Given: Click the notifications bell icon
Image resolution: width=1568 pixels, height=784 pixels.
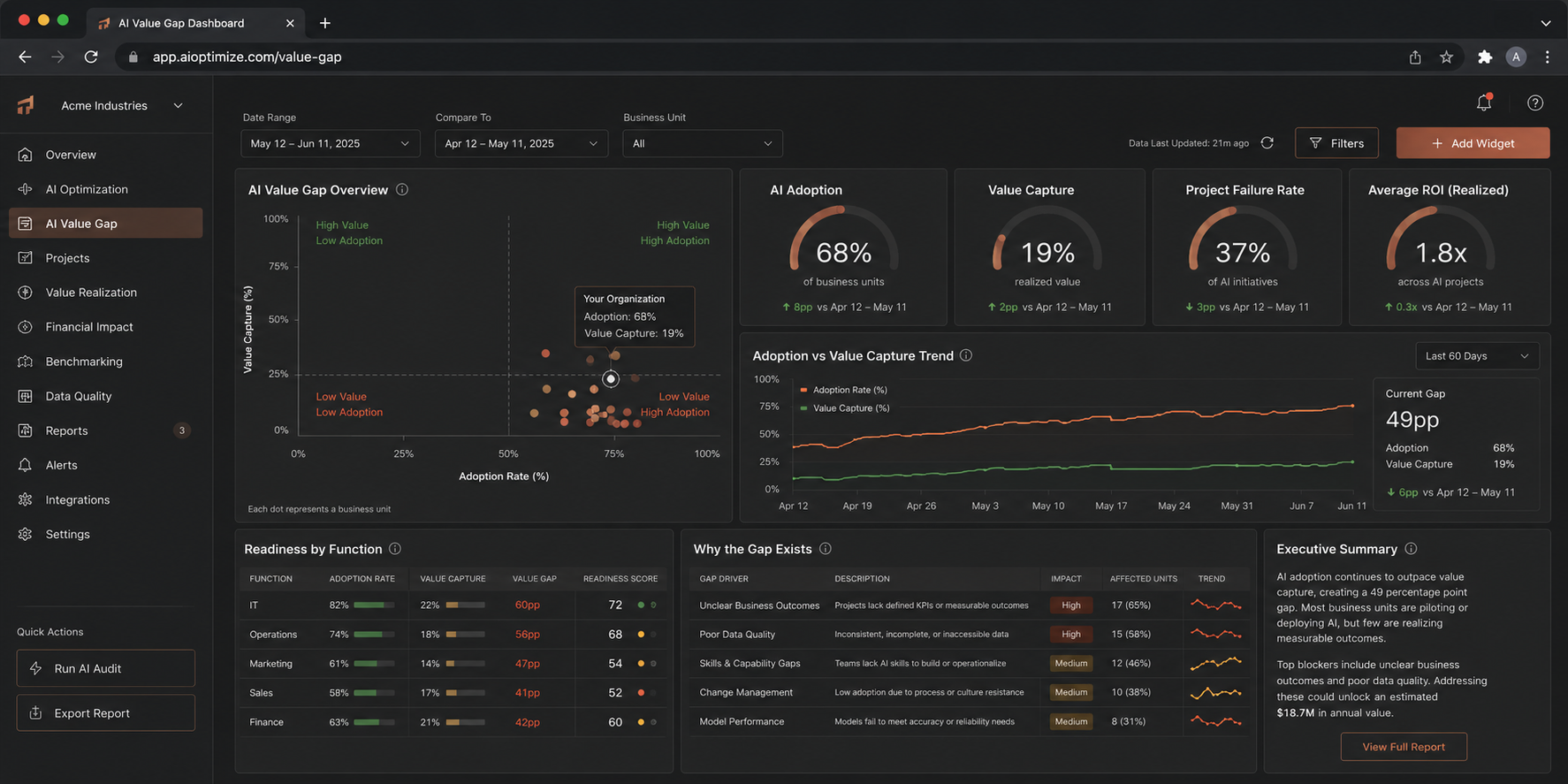Looking at the screenshot, I should (x=1484, y=103).
